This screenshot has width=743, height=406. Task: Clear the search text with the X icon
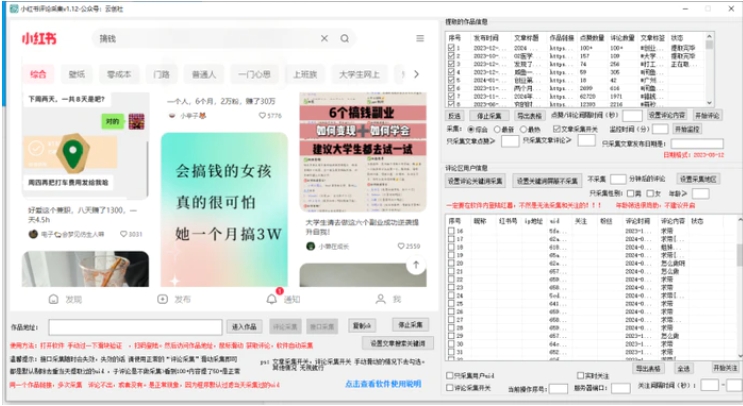(324, 39)
